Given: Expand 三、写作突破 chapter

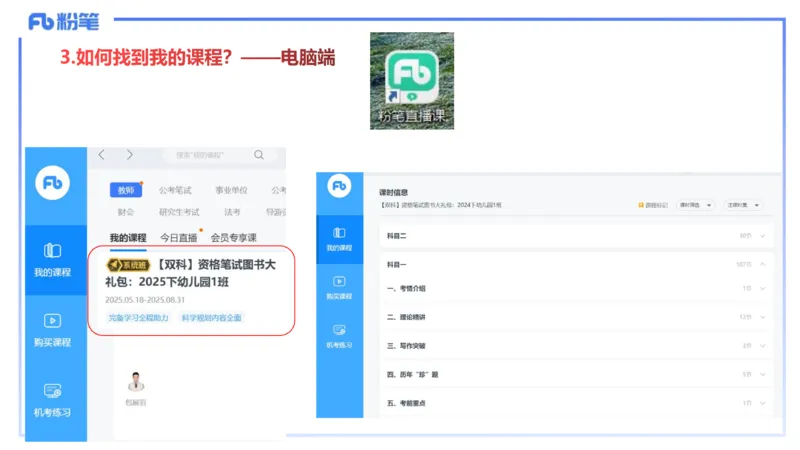Looking at the screenshot, I should (x=577, y=345).
